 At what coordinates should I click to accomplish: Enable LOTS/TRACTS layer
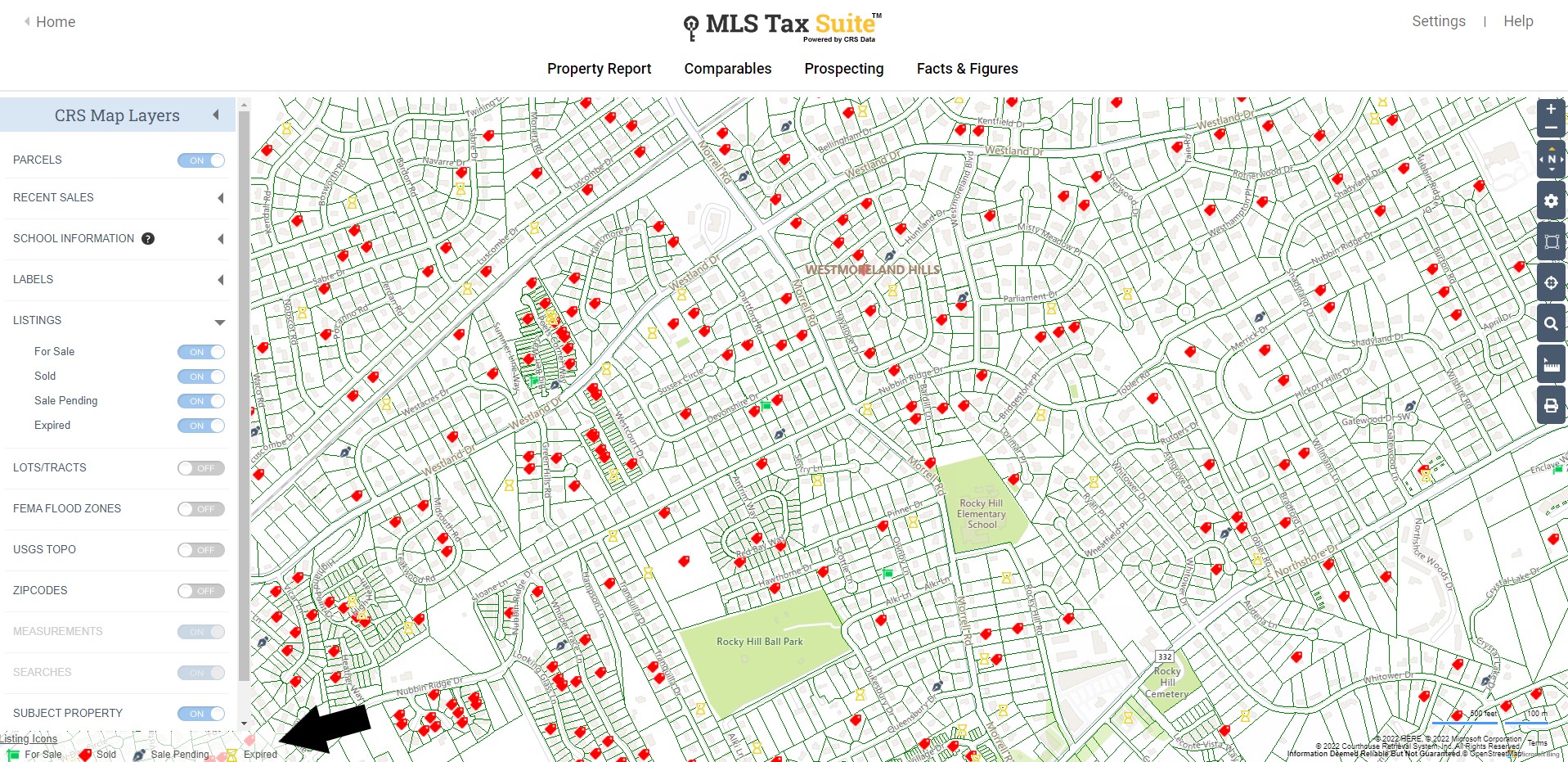(x=201, y=468)
